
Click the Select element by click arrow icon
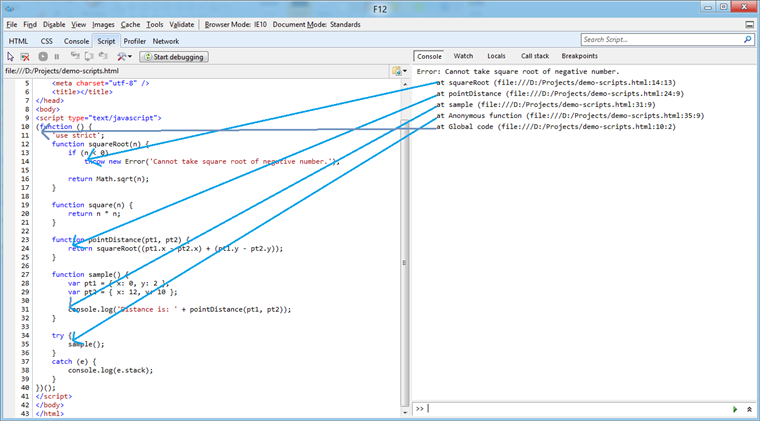(x=10, y=57)
